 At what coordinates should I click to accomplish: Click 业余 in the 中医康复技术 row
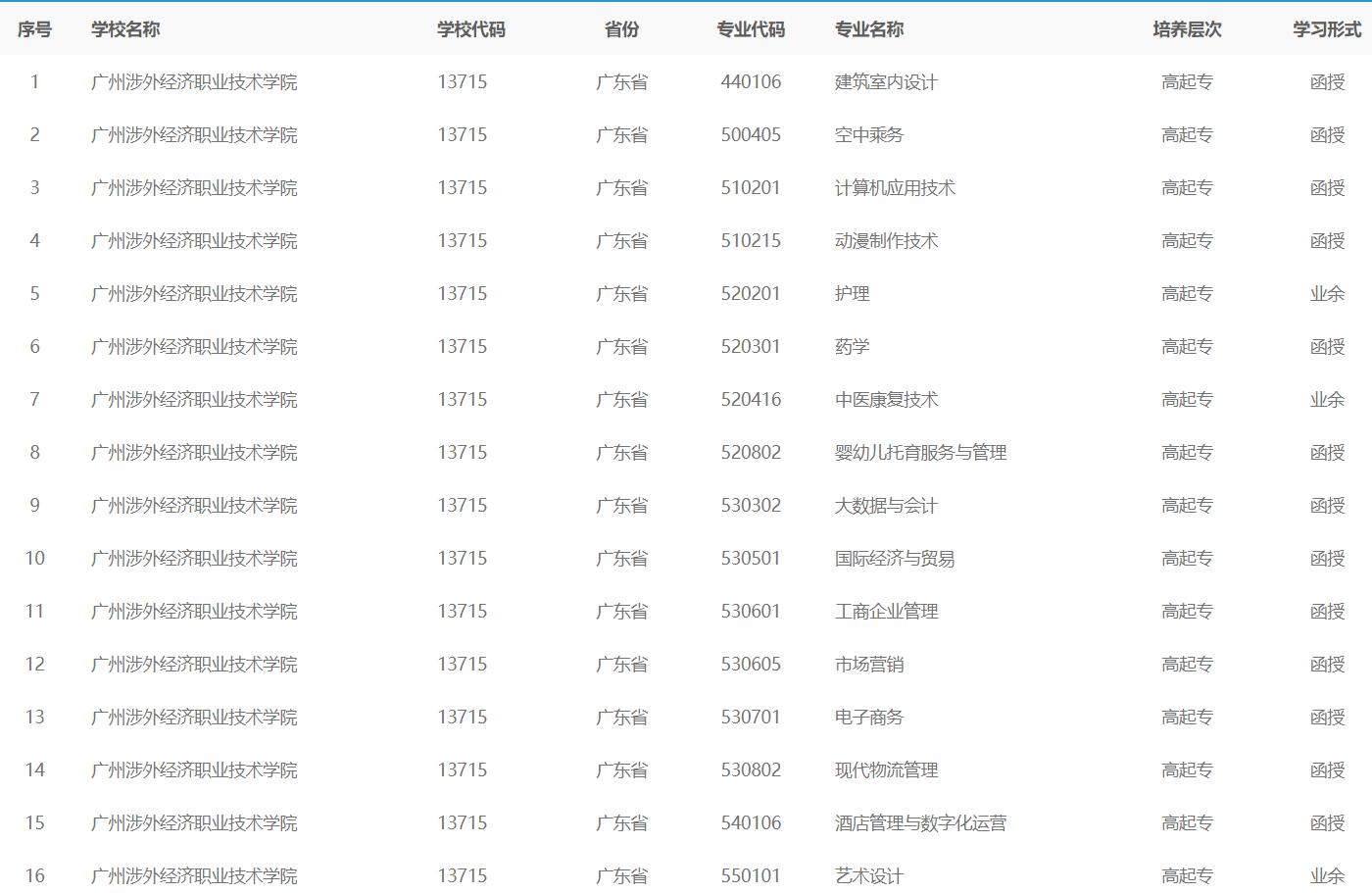pyautogui.click(x=1327, y=400)
